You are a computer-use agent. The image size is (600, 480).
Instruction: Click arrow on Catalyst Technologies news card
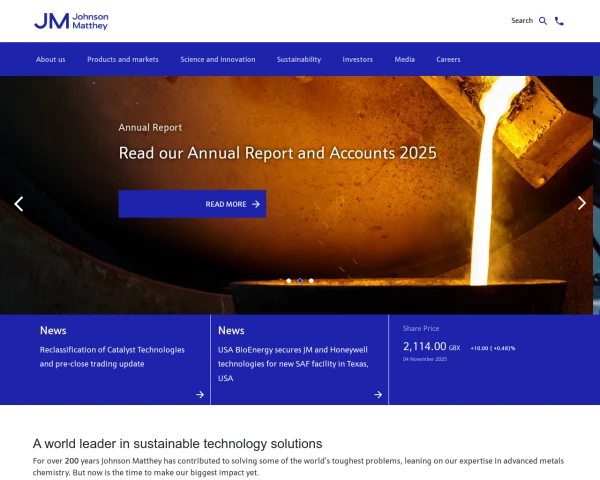200,394
